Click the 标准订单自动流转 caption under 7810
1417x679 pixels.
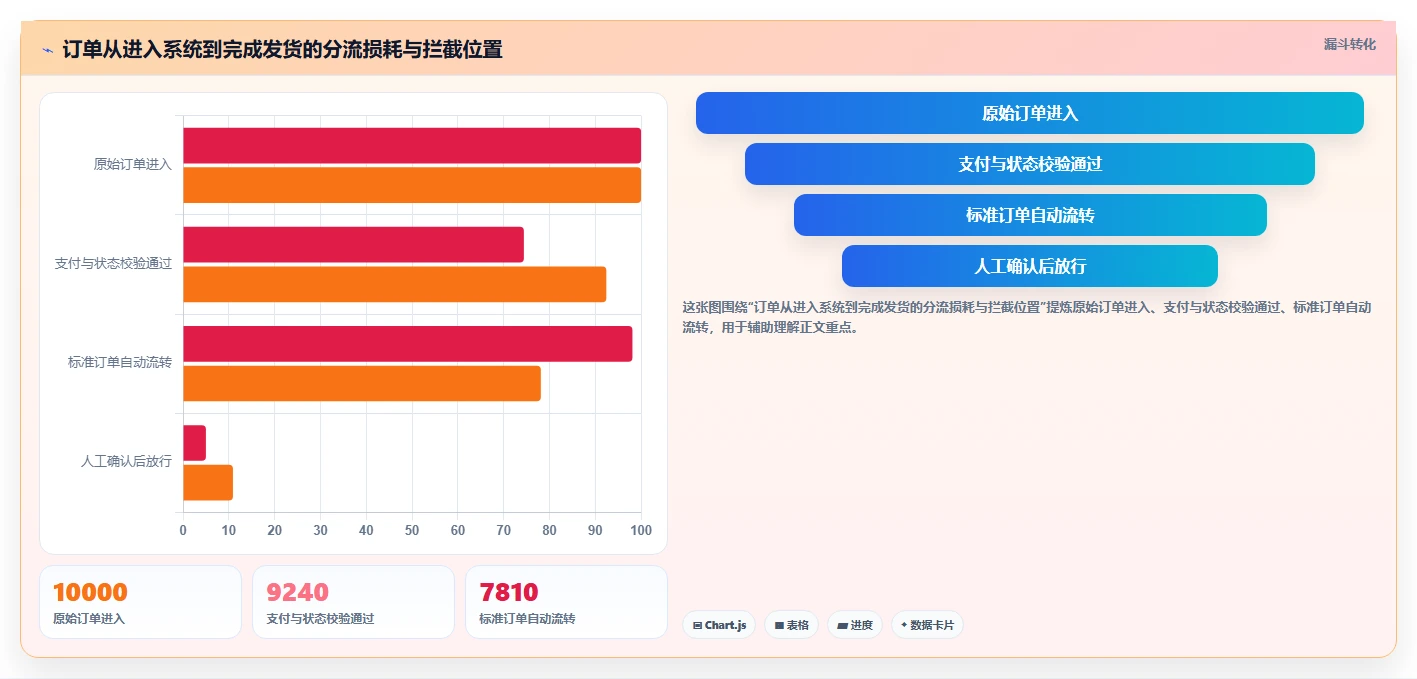pos(527,619)
